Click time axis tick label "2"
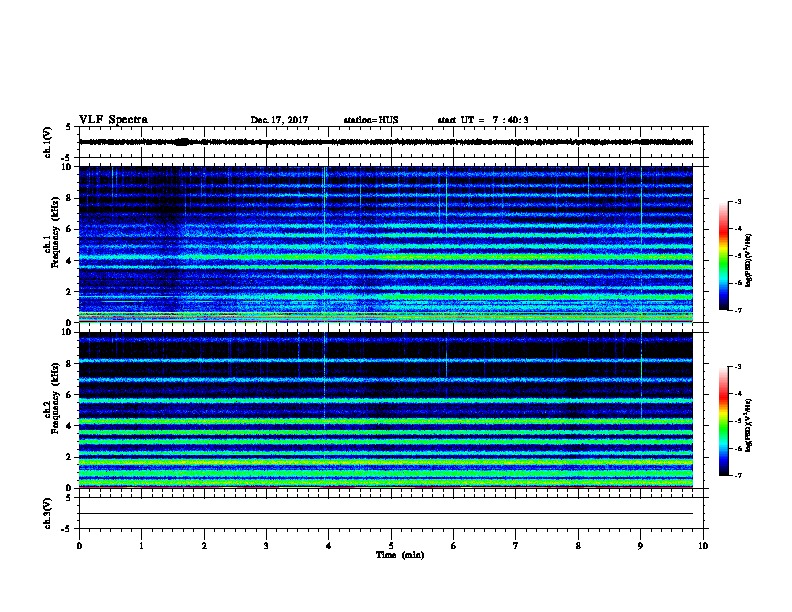 (x=204, y=546)
